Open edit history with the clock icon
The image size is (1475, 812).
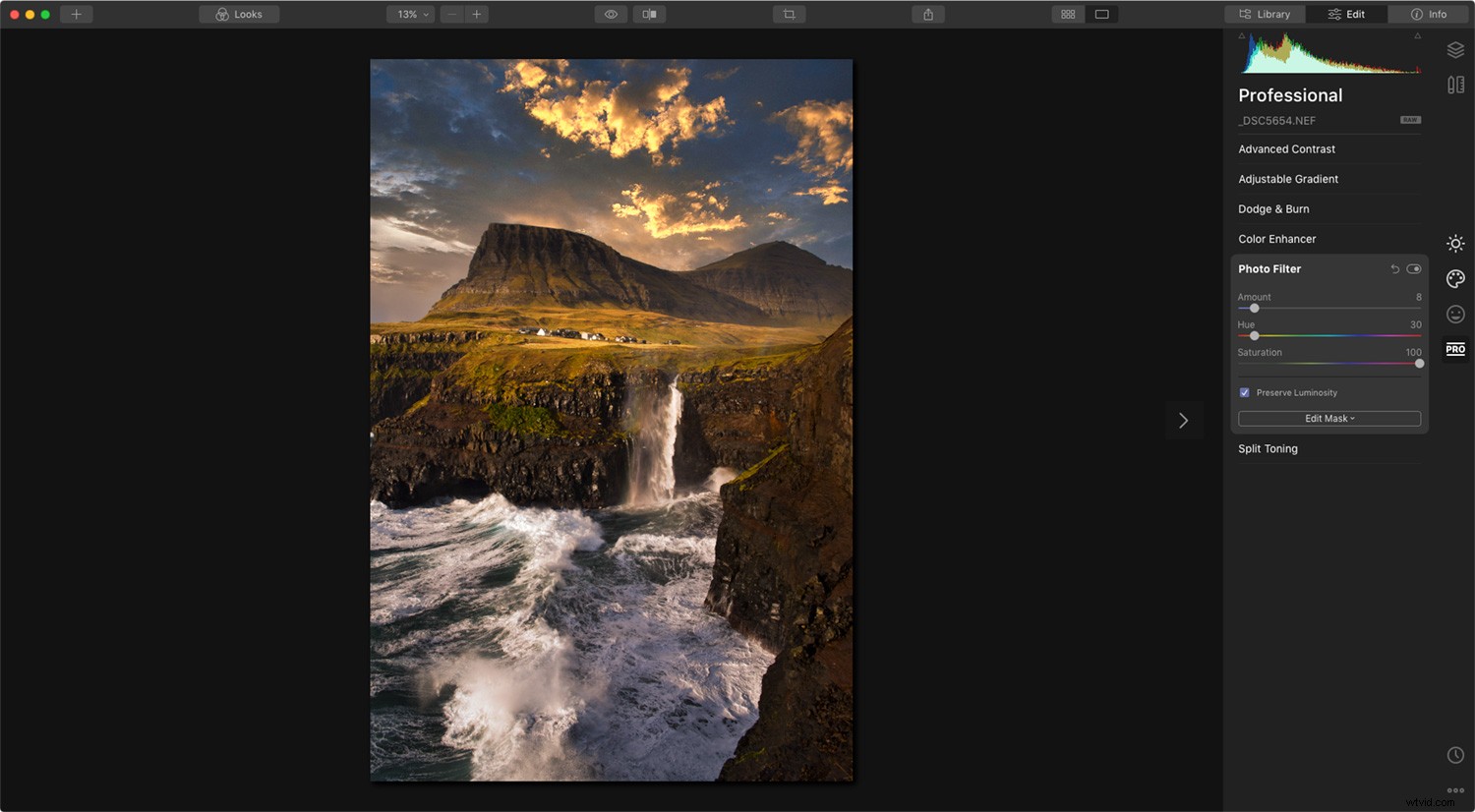pos(1455,754)
